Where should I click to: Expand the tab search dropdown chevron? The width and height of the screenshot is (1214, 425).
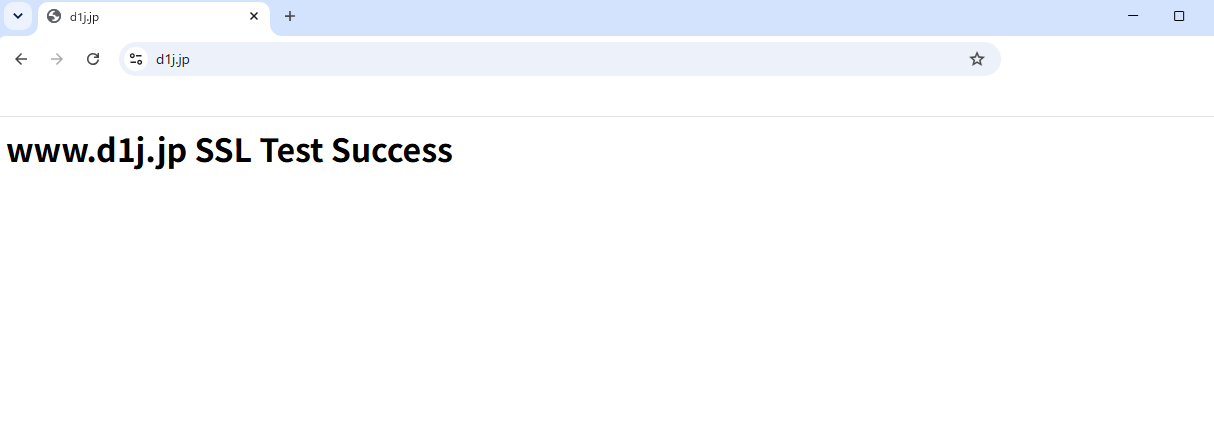pyautogui.click(x=17, y=16)
